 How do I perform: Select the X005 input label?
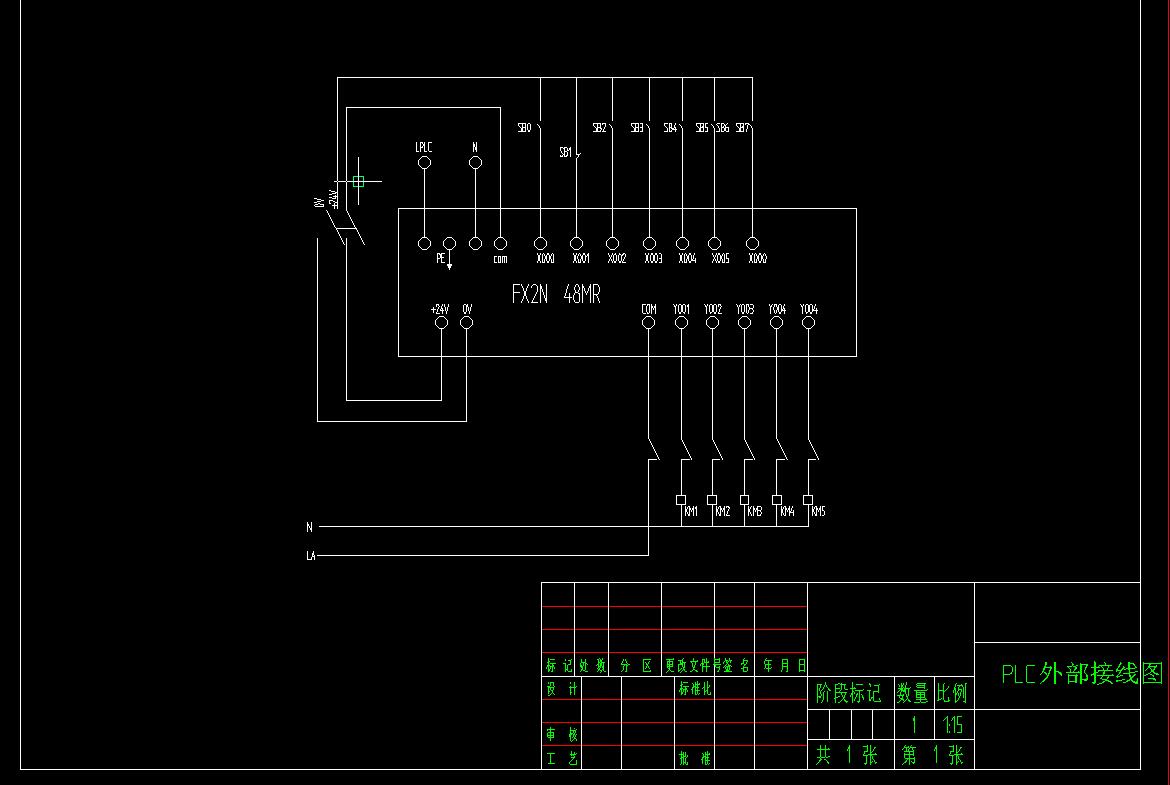(x=720, y=258)
